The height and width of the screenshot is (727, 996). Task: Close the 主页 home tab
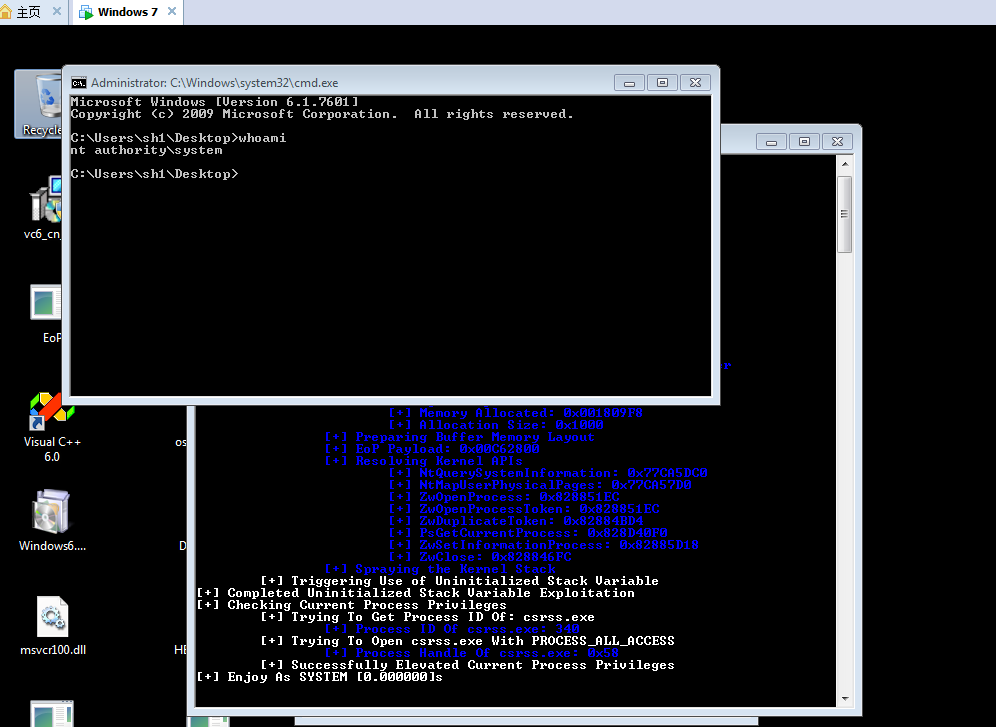tap(57, 11)
